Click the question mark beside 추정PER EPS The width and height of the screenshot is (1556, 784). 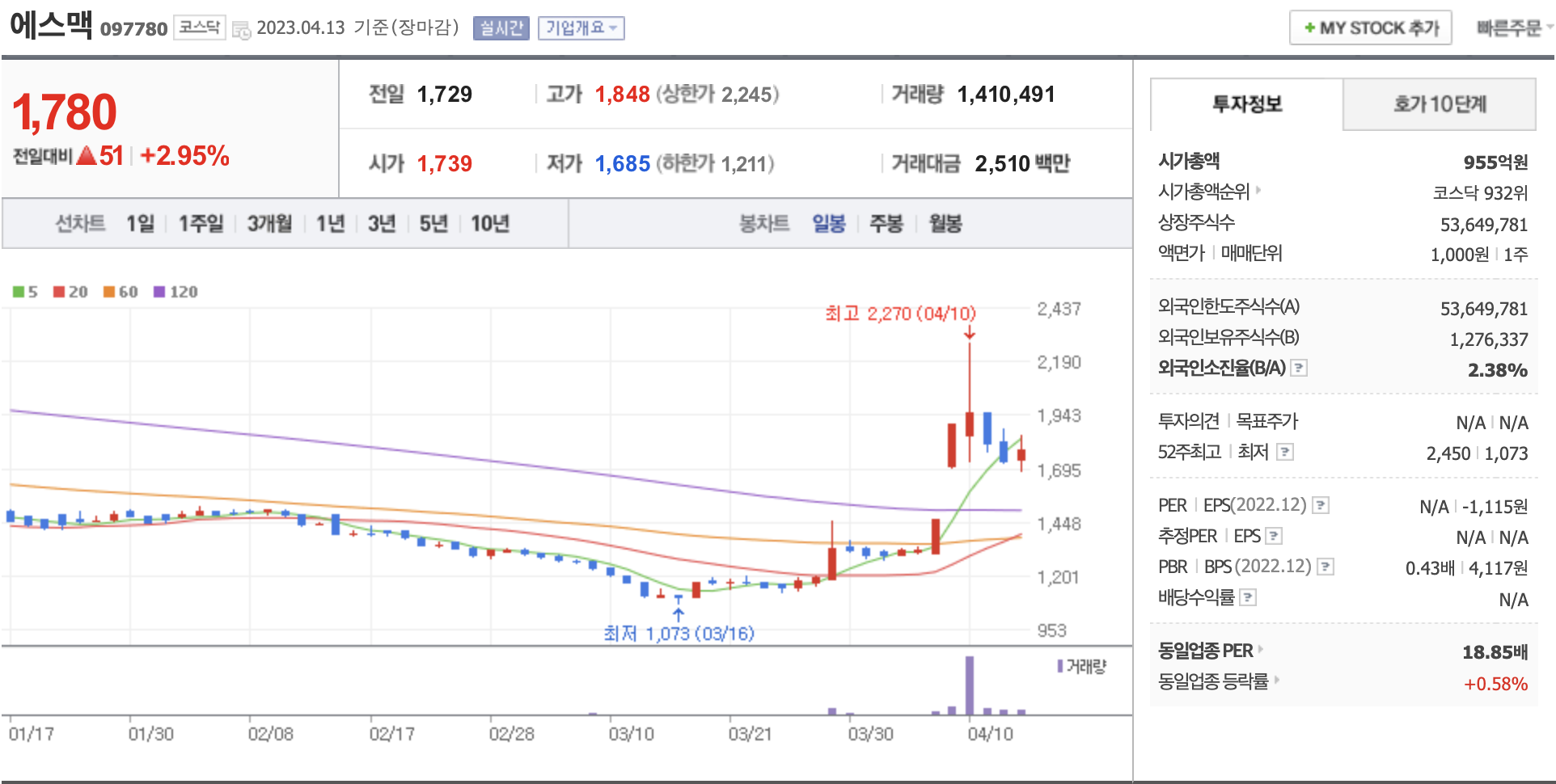(x=1273, y=537)
